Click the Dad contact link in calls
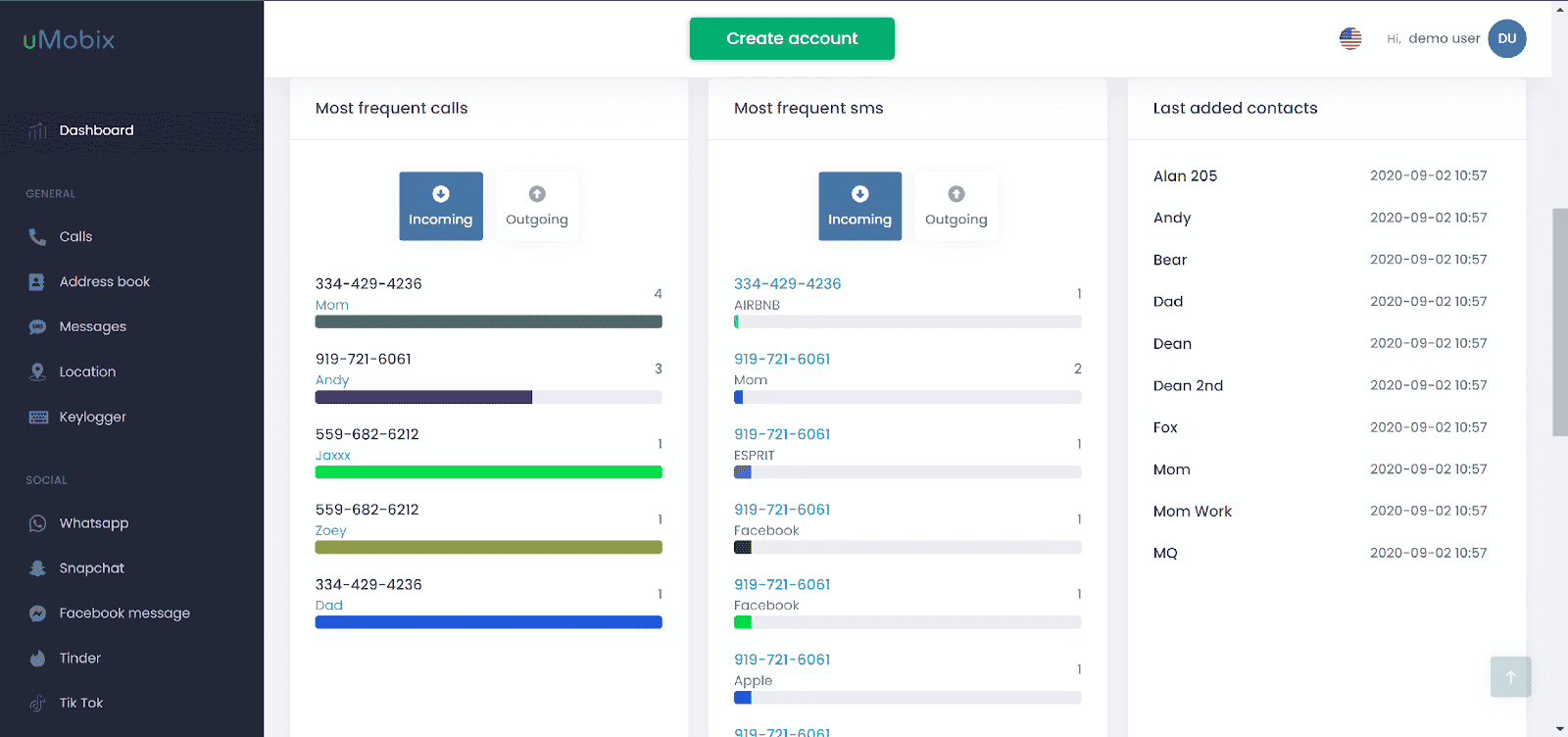 [329, 606]
